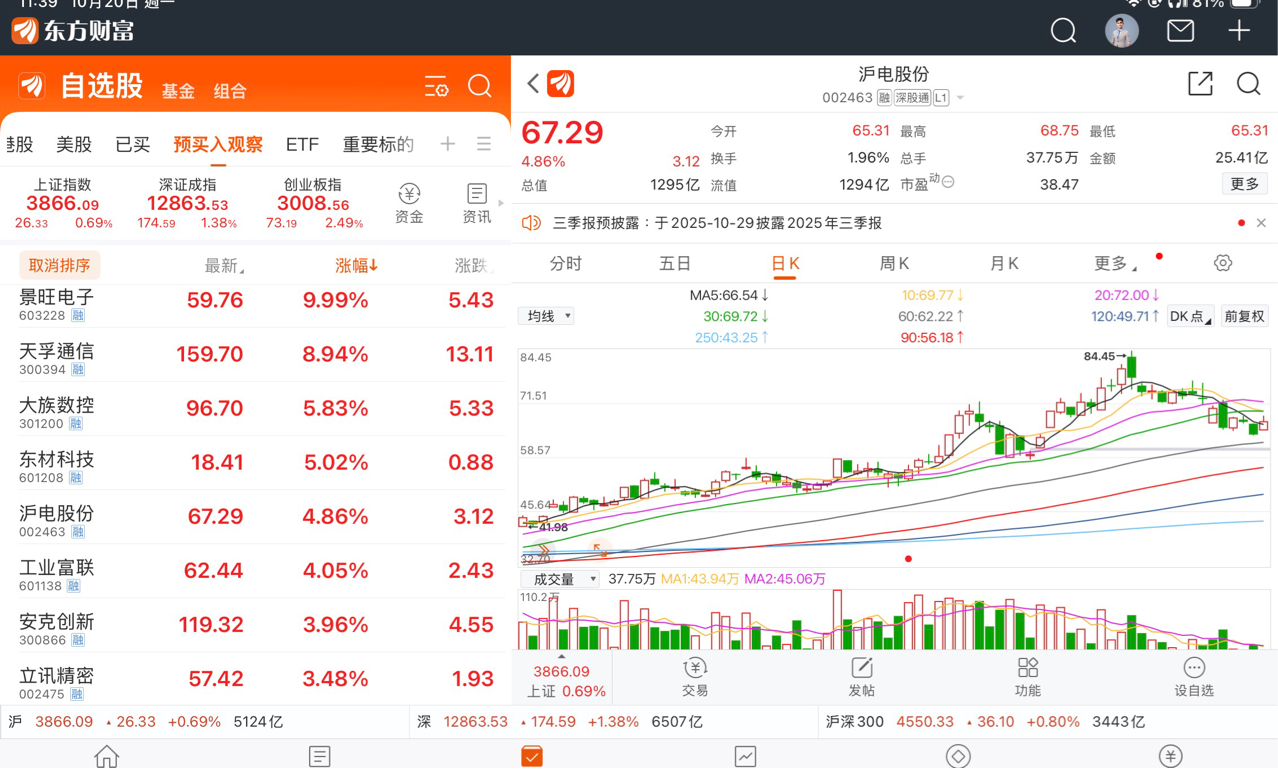Viewport: 1278px width, 769px height.
Task: Switch to 组合 section
Action: point(230,91)
